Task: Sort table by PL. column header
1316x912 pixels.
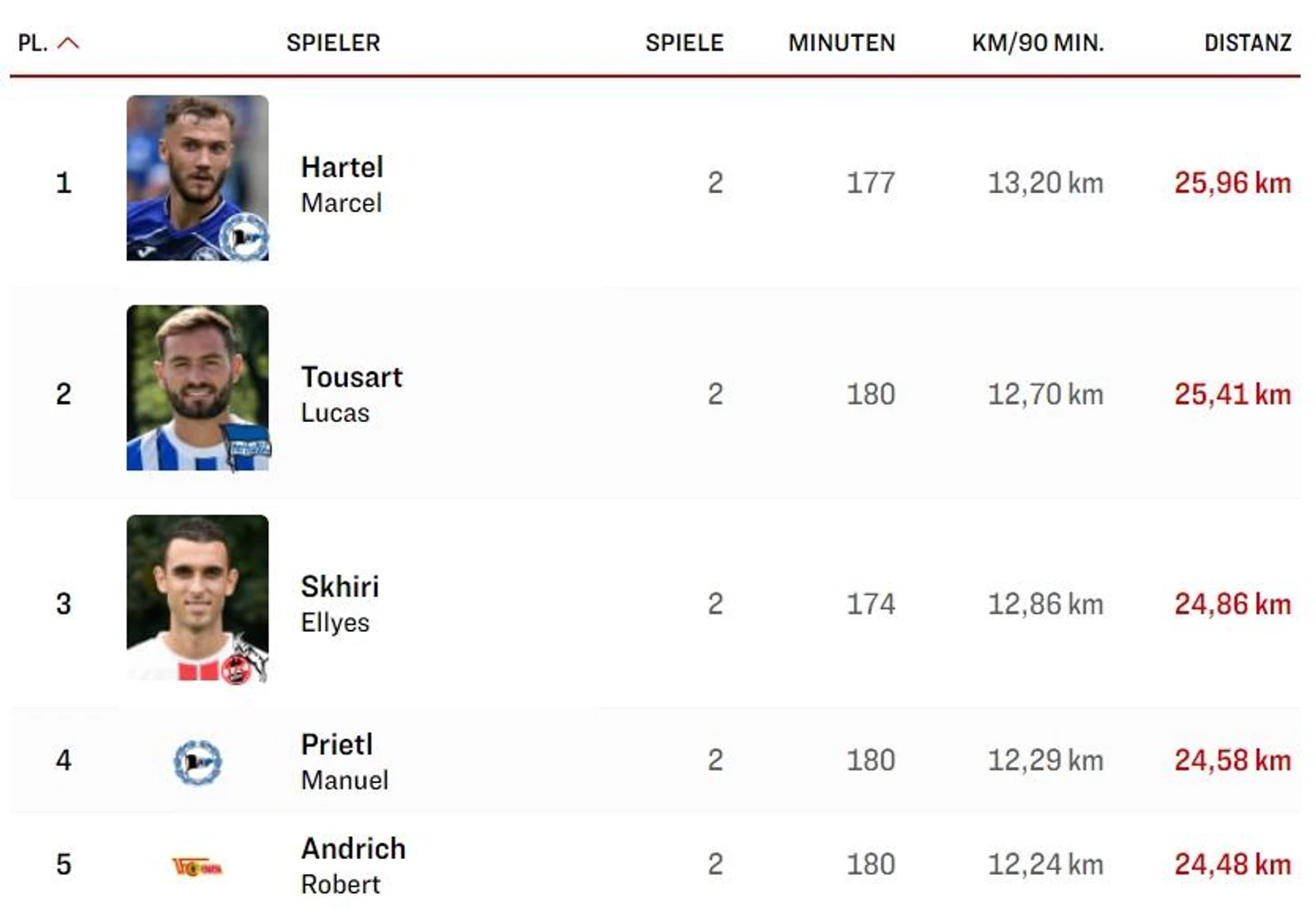Action: point(32,42)
